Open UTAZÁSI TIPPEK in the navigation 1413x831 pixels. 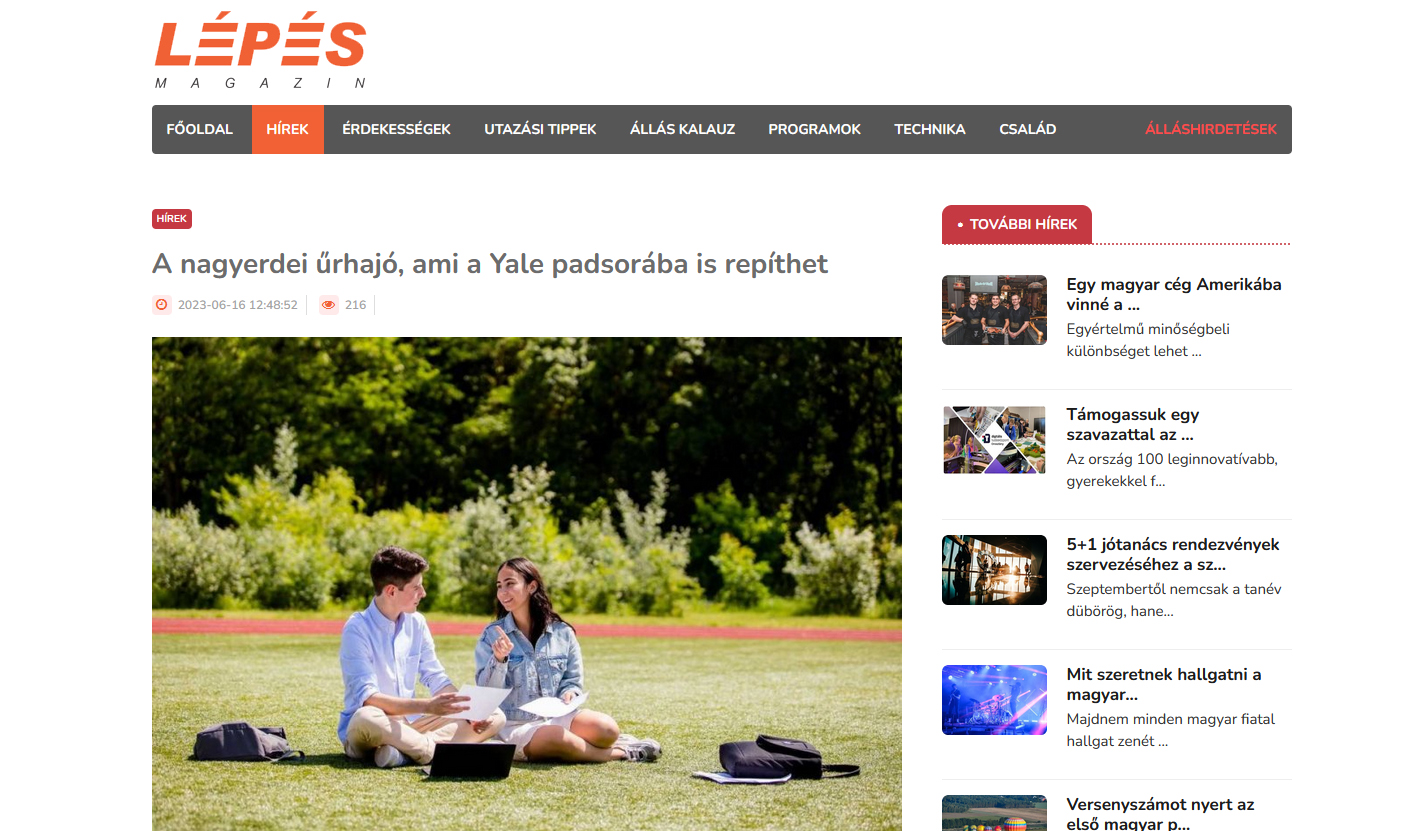(540, 129)
